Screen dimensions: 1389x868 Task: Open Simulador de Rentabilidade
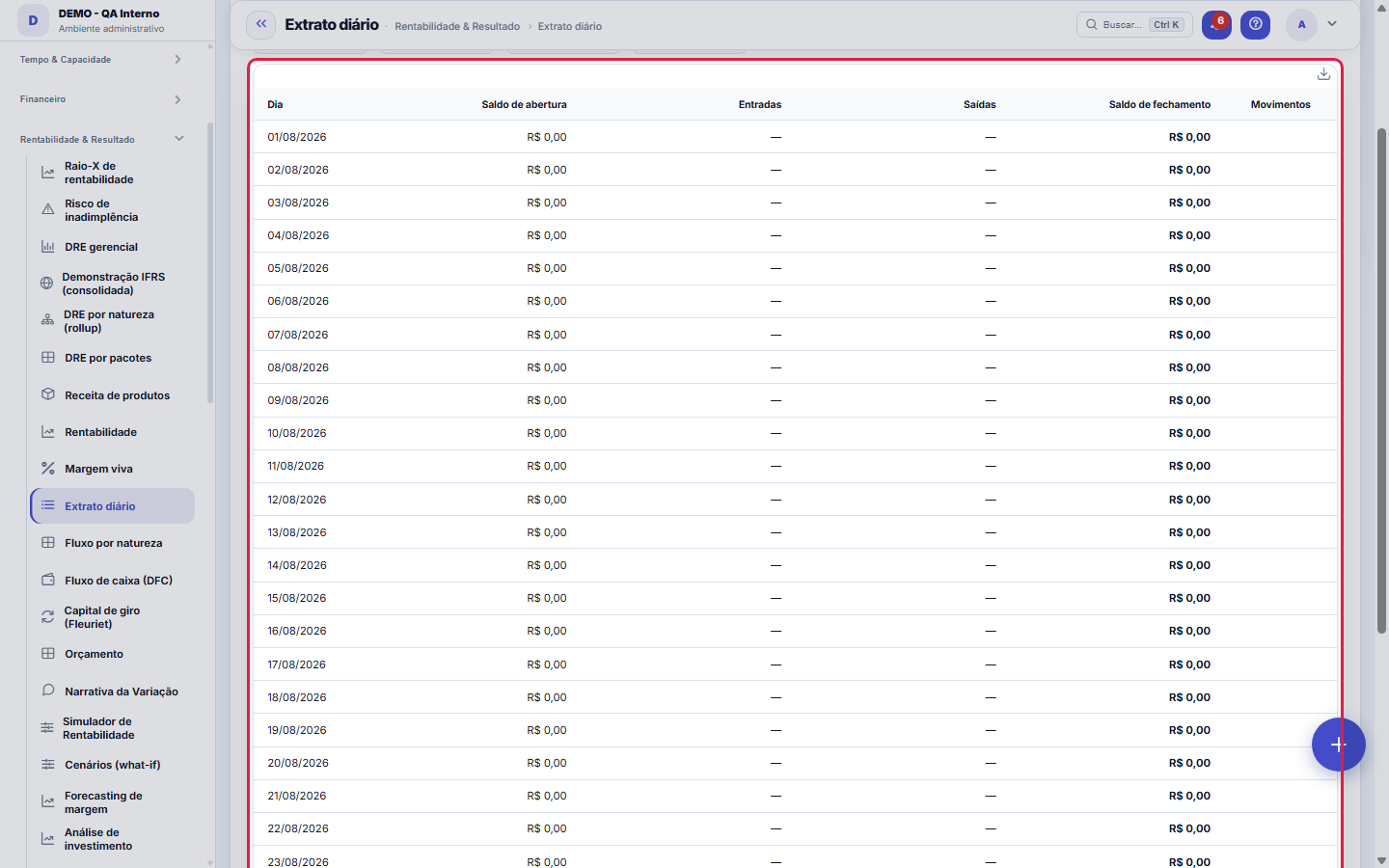[113, 728]
